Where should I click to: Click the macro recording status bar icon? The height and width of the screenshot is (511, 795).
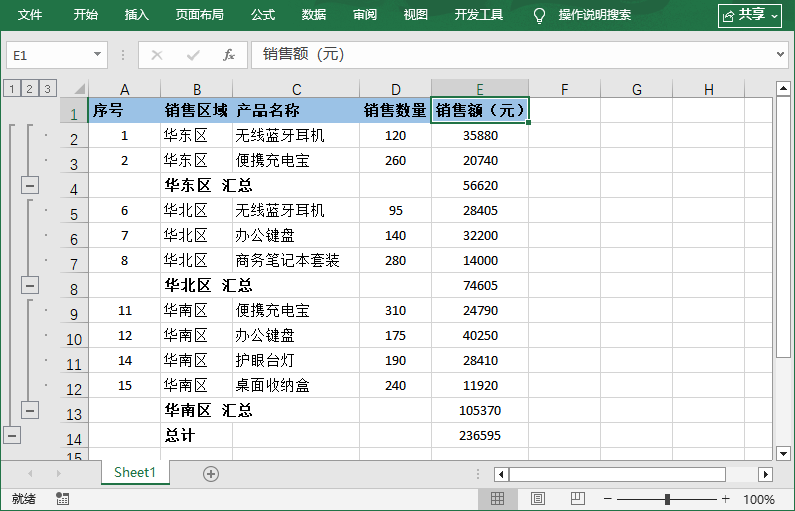[62, 499]
